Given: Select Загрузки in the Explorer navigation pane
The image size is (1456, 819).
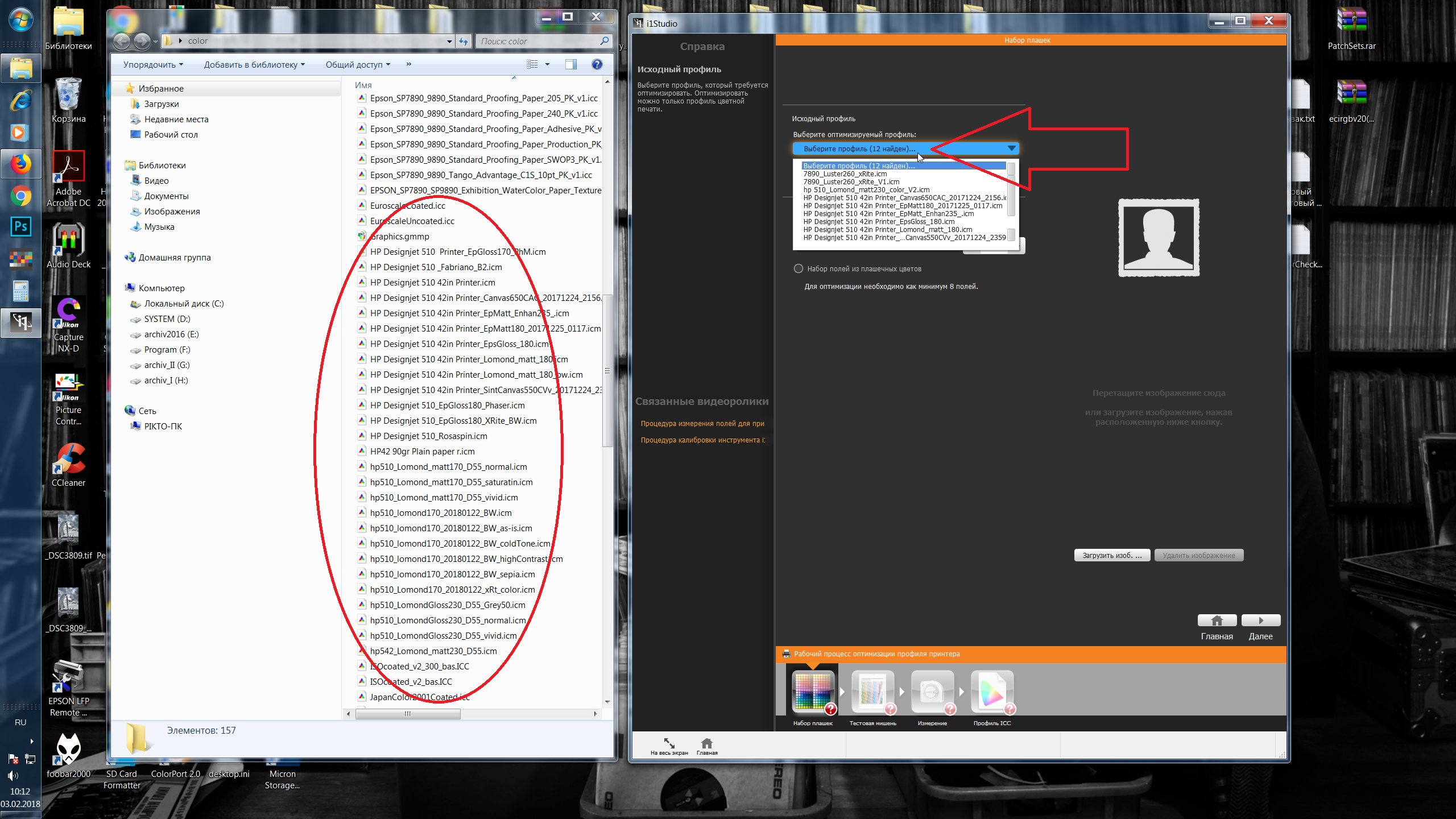Looking at the screenshot, I should point(162,104).
